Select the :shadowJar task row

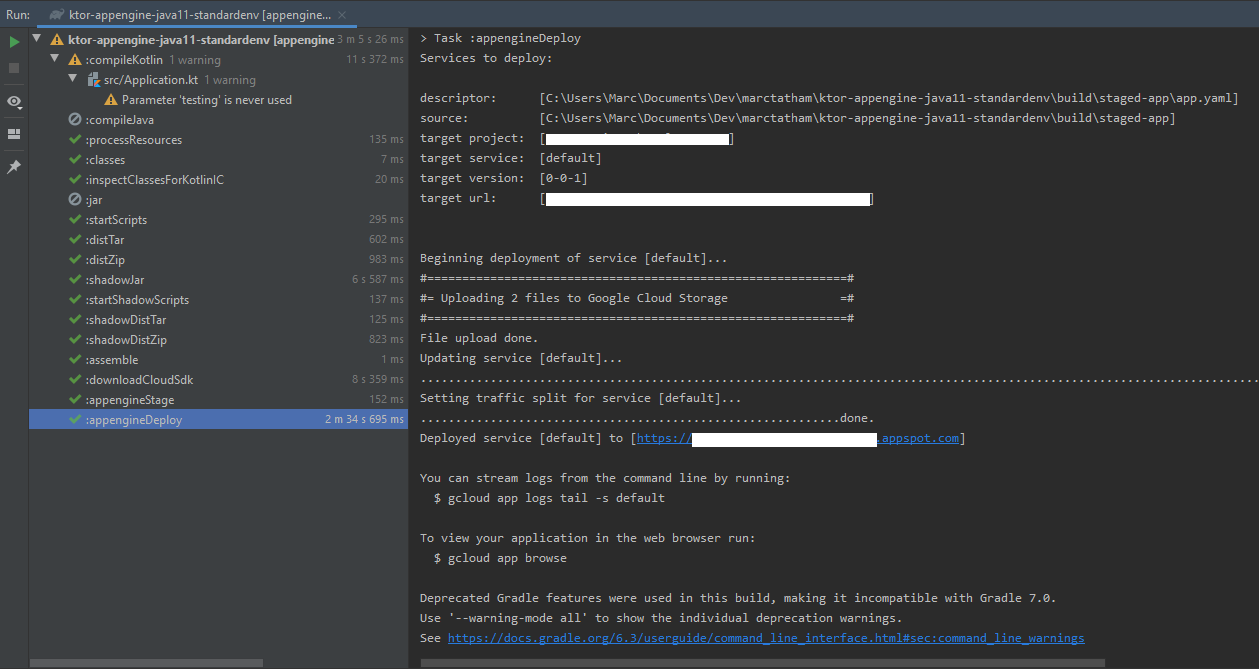[x=218, y=280]
